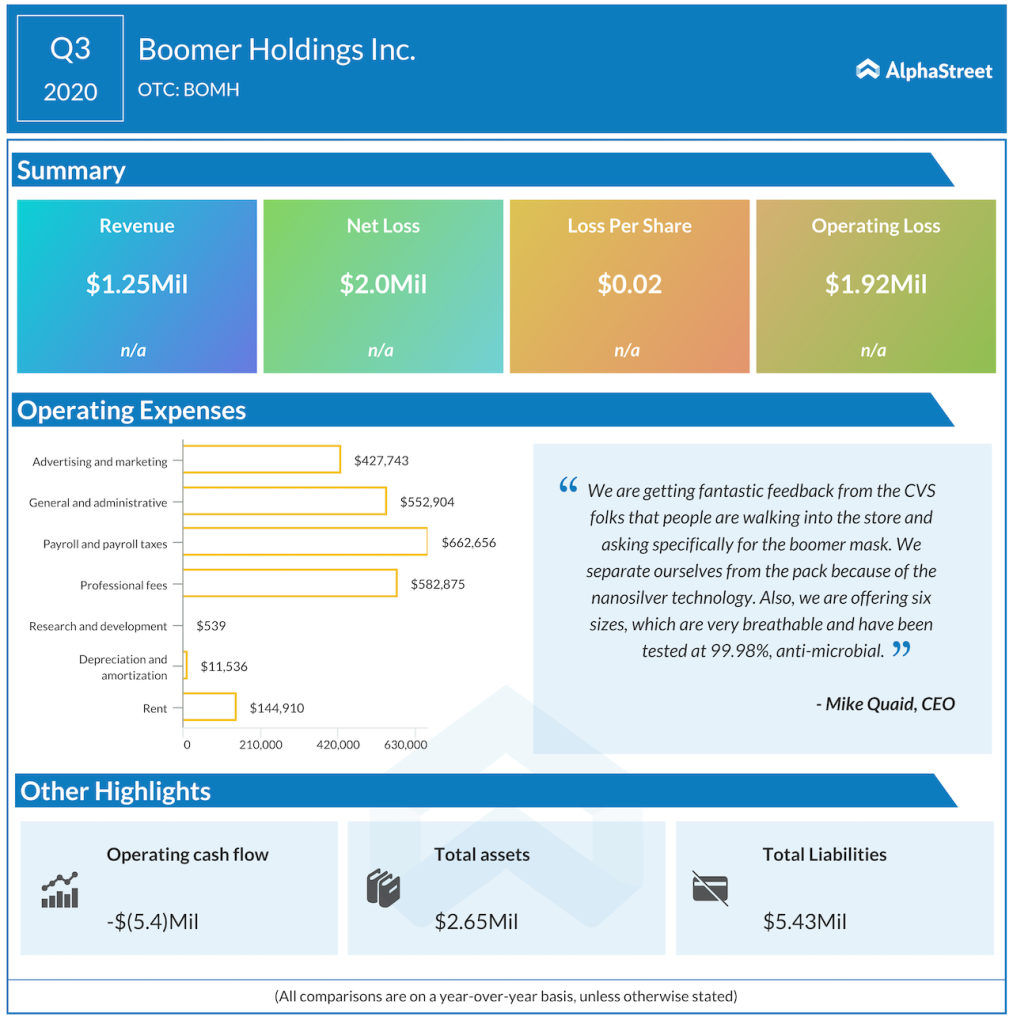Click the Payroll and payroll taxes bar
1013x1024 pixels.
pyautogui.click(x=305, y=542)
